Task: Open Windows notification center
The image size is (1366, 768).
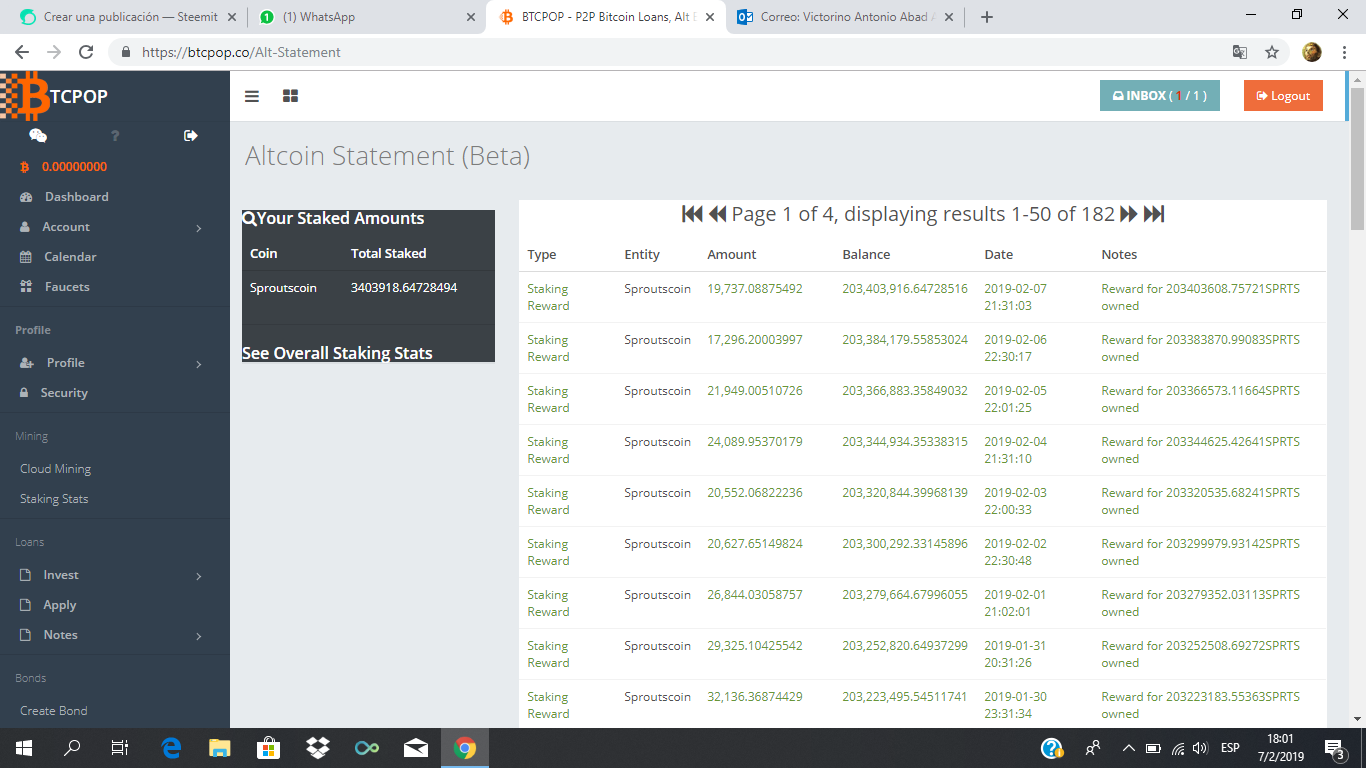Action: pos(1334,748)
